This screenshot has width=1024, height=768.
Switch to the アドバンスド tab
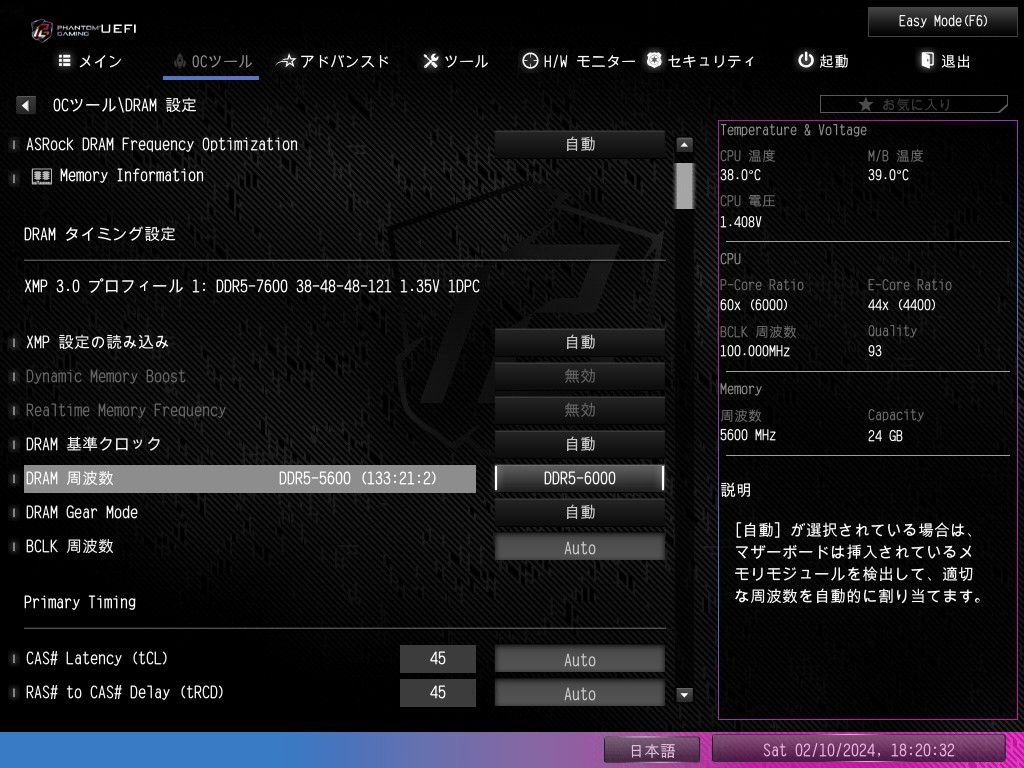(335, 61)
